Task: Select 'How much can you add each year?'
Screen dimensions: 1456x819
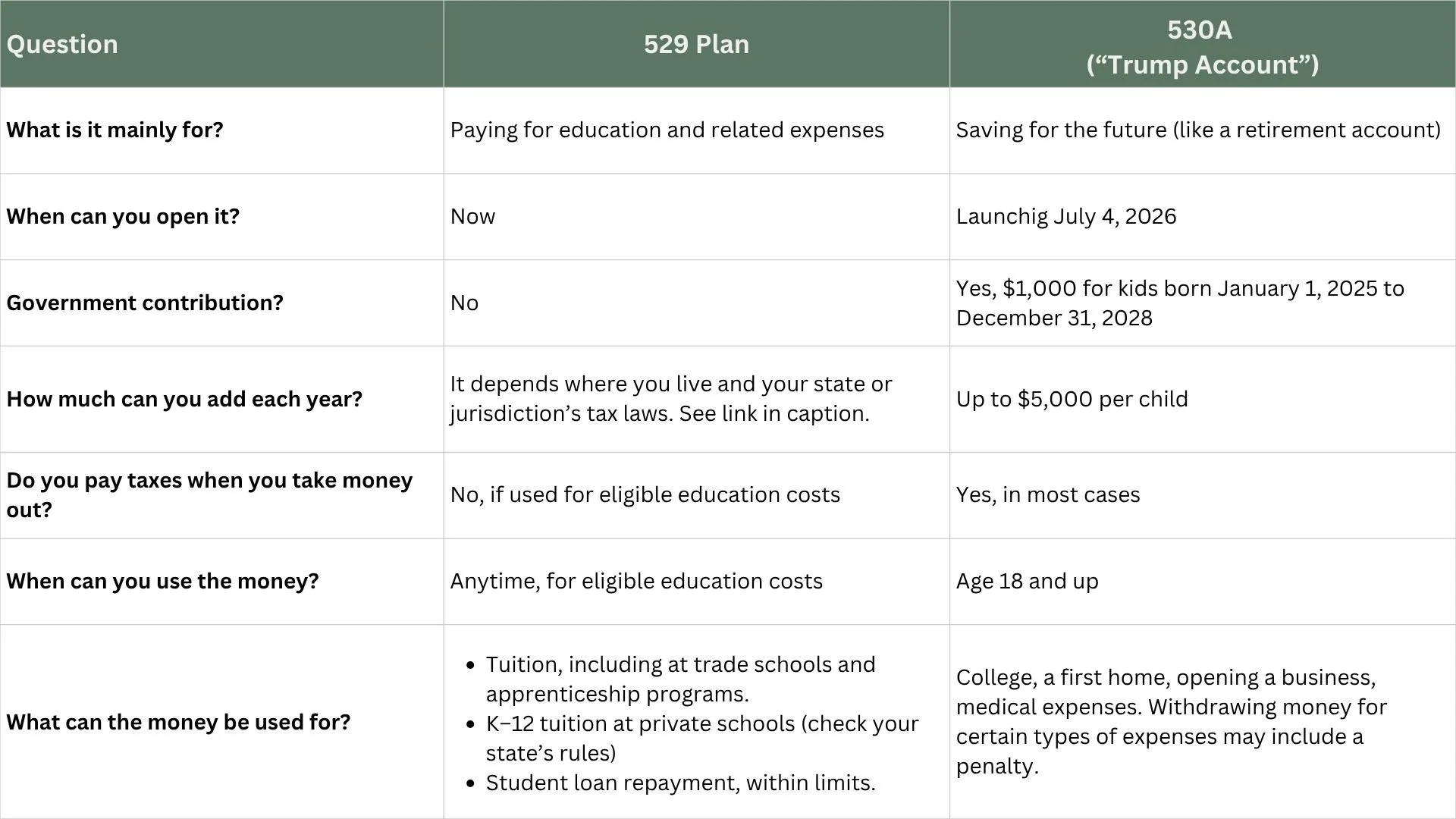Action: click(x=221, y=400)
